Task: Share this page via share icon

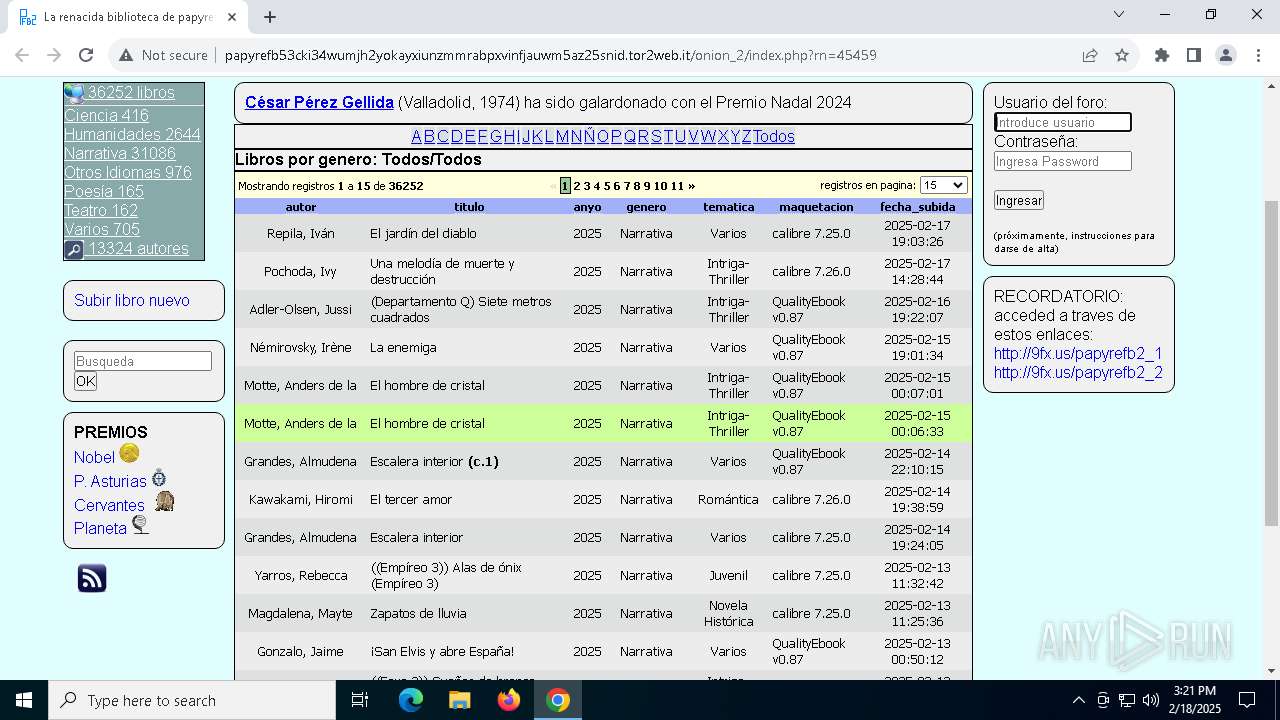Action: 1090,55
